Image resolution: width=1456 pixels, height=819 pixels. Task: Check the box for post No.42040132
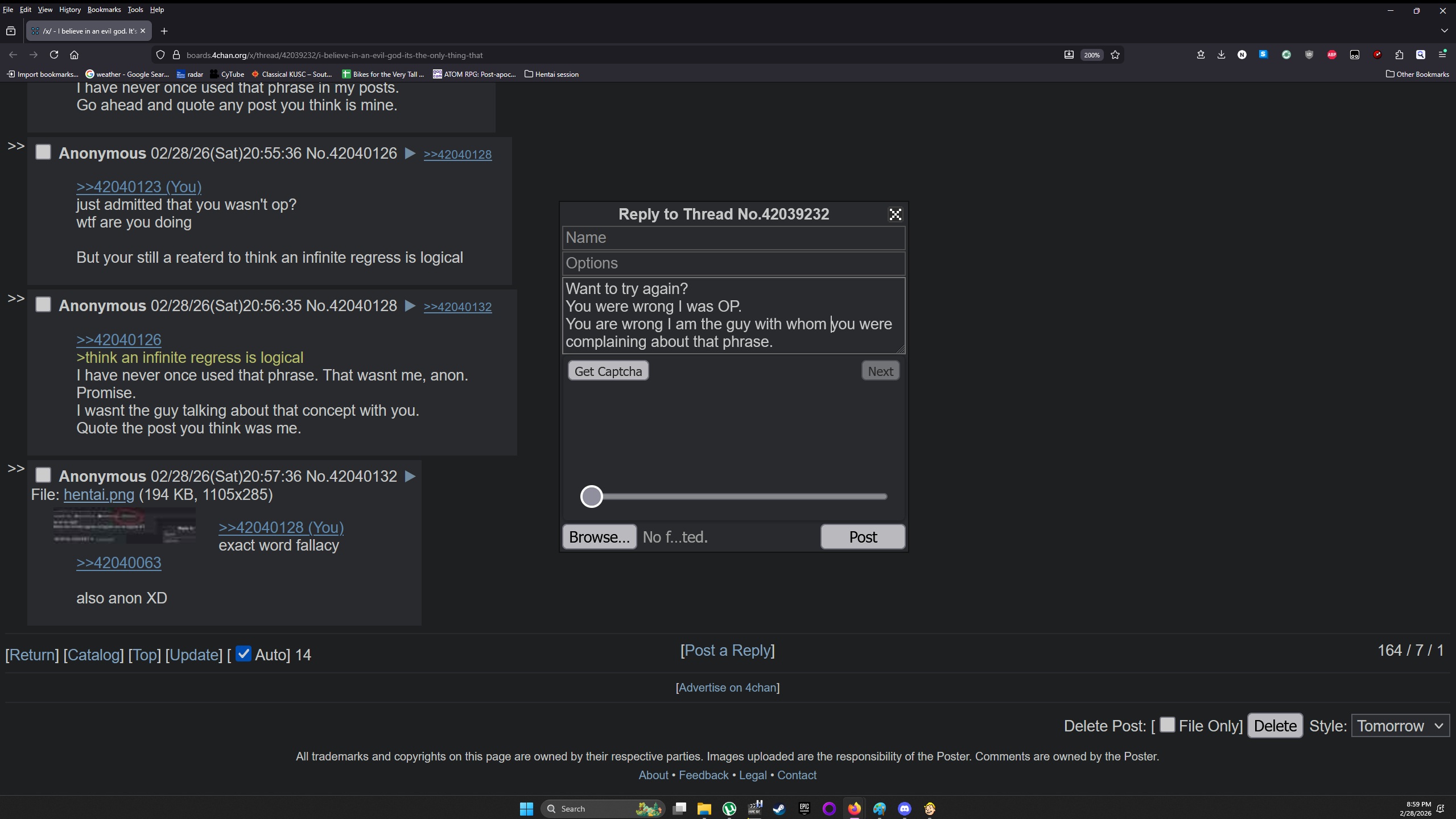click(x=43, y=475)
